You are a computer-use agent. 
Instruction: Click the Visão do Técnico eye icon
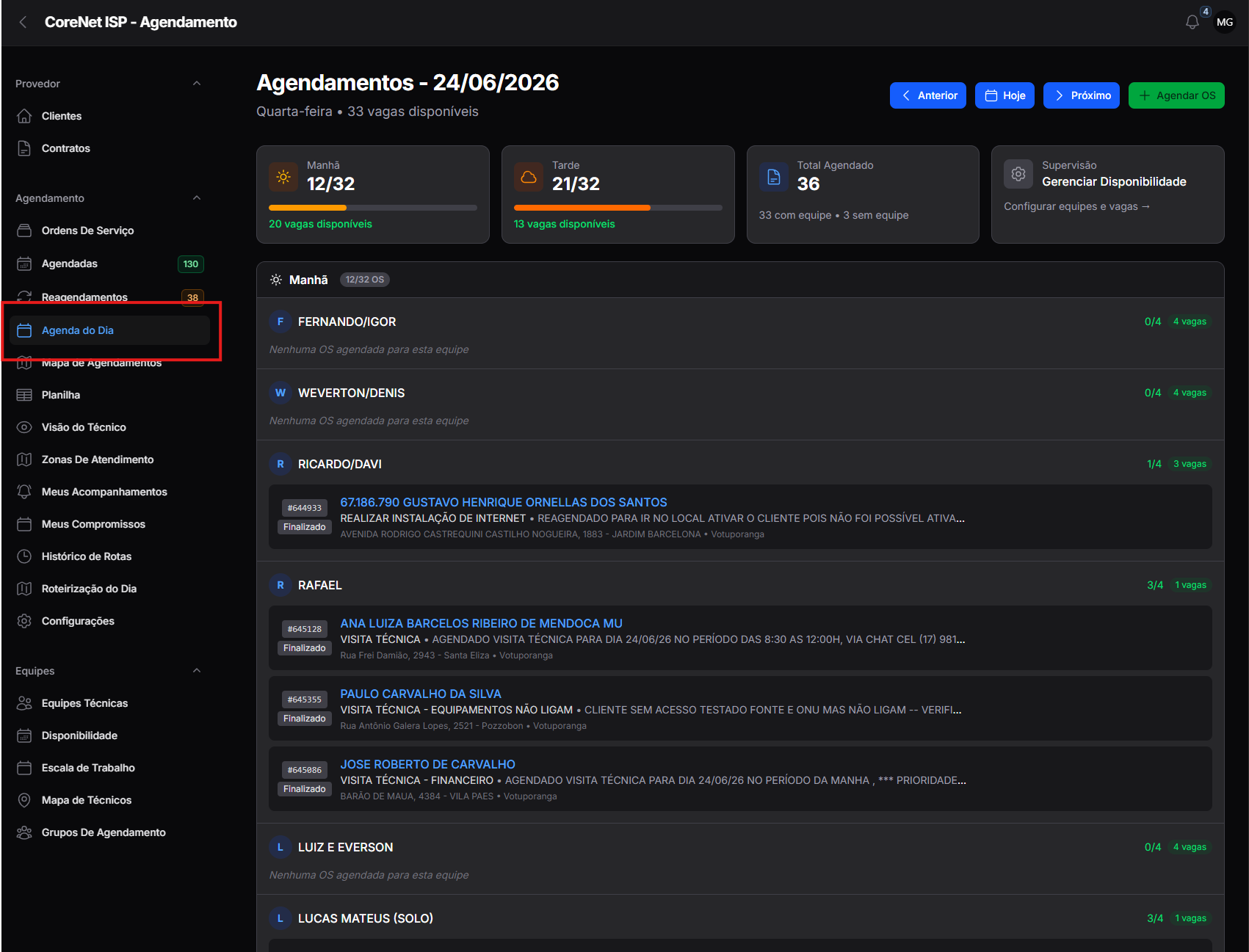tap(24, 427)
